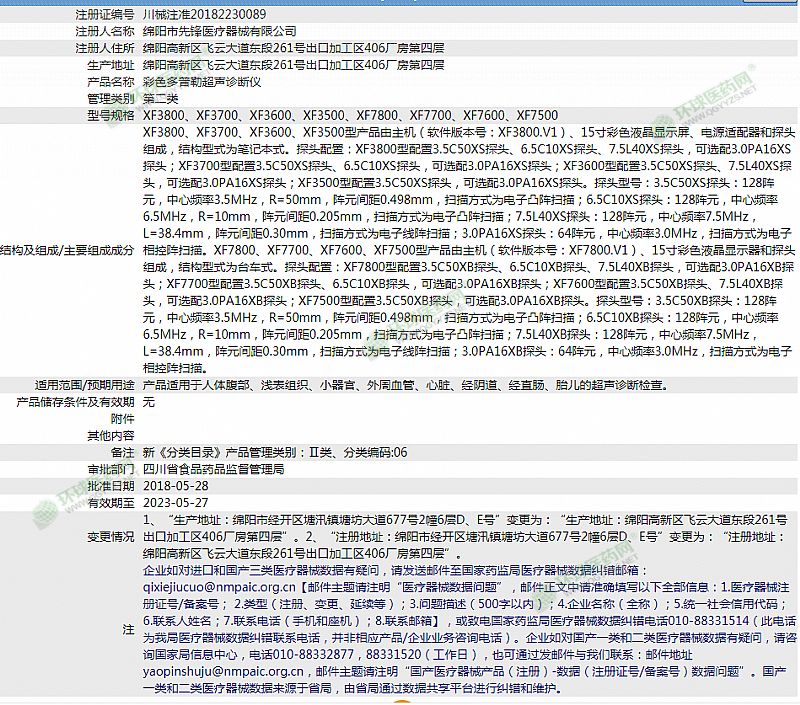Click the 型号规格 row label
The width and height of the screenshot is (800, 705).
click(x=110, y=116)
